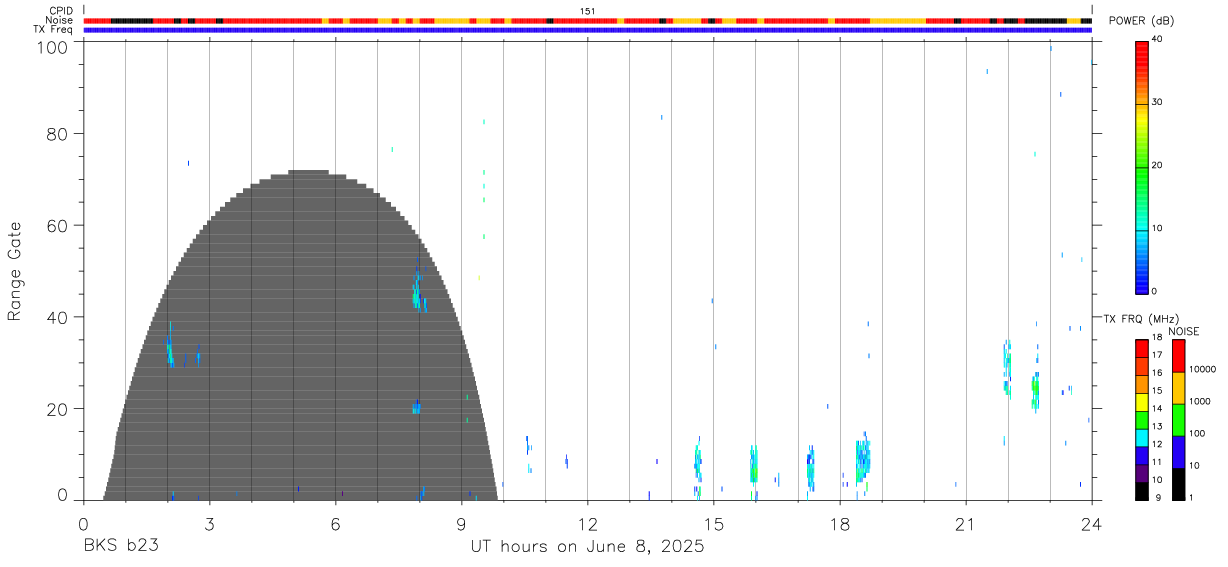Click the y-axis tick label 80

click(58, 134)
